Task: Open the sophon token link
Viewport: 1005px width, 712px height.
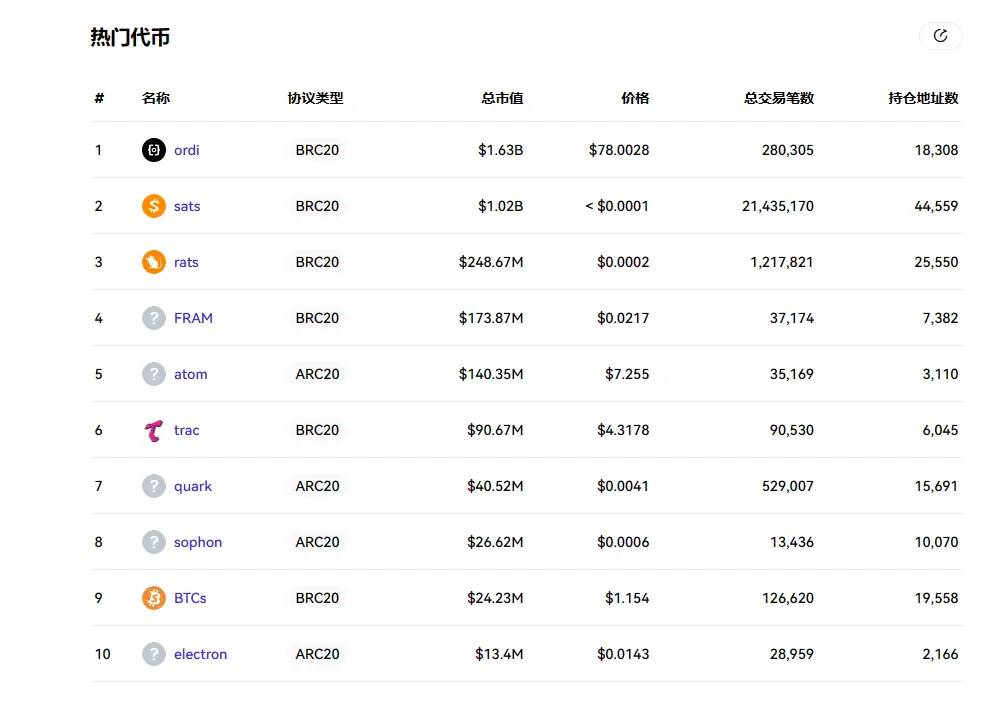Action: point(198,542)
